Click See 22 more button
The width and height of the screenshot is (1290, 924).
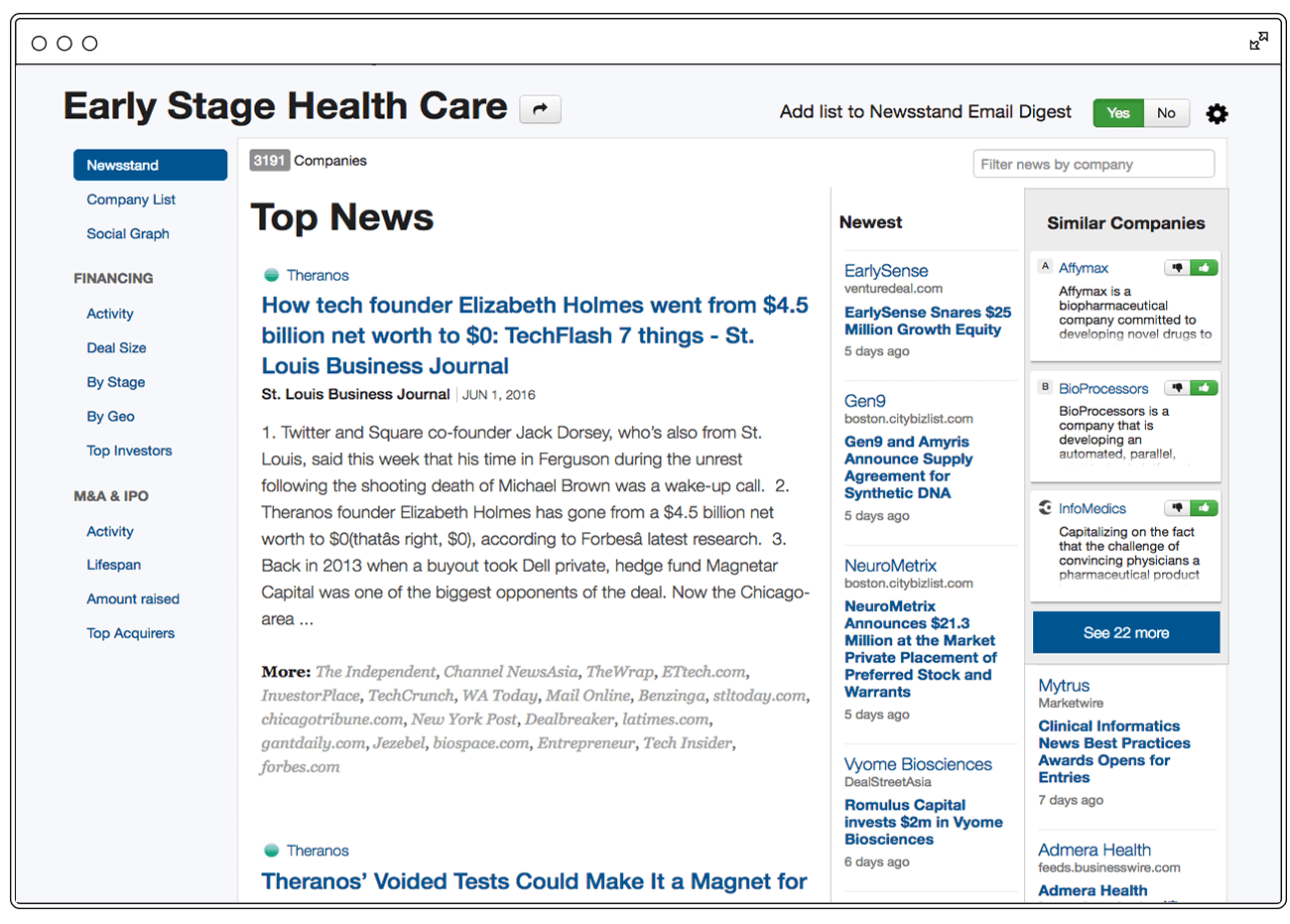1126,632
